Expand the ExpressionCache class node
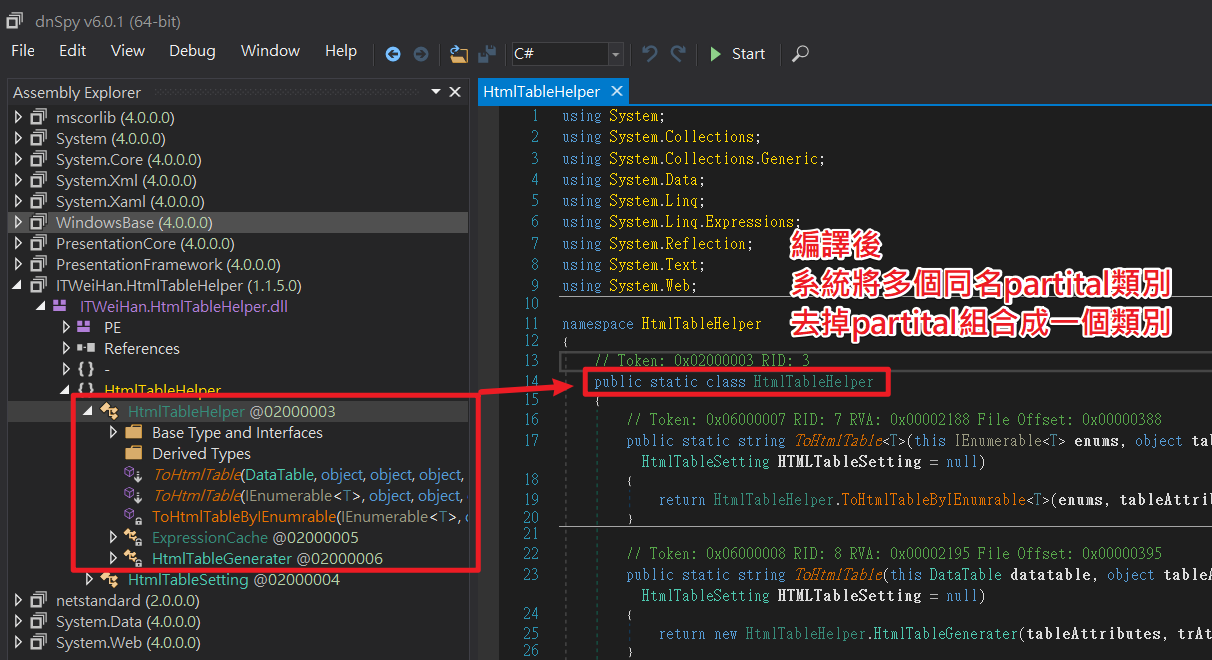 click(113, 538)
